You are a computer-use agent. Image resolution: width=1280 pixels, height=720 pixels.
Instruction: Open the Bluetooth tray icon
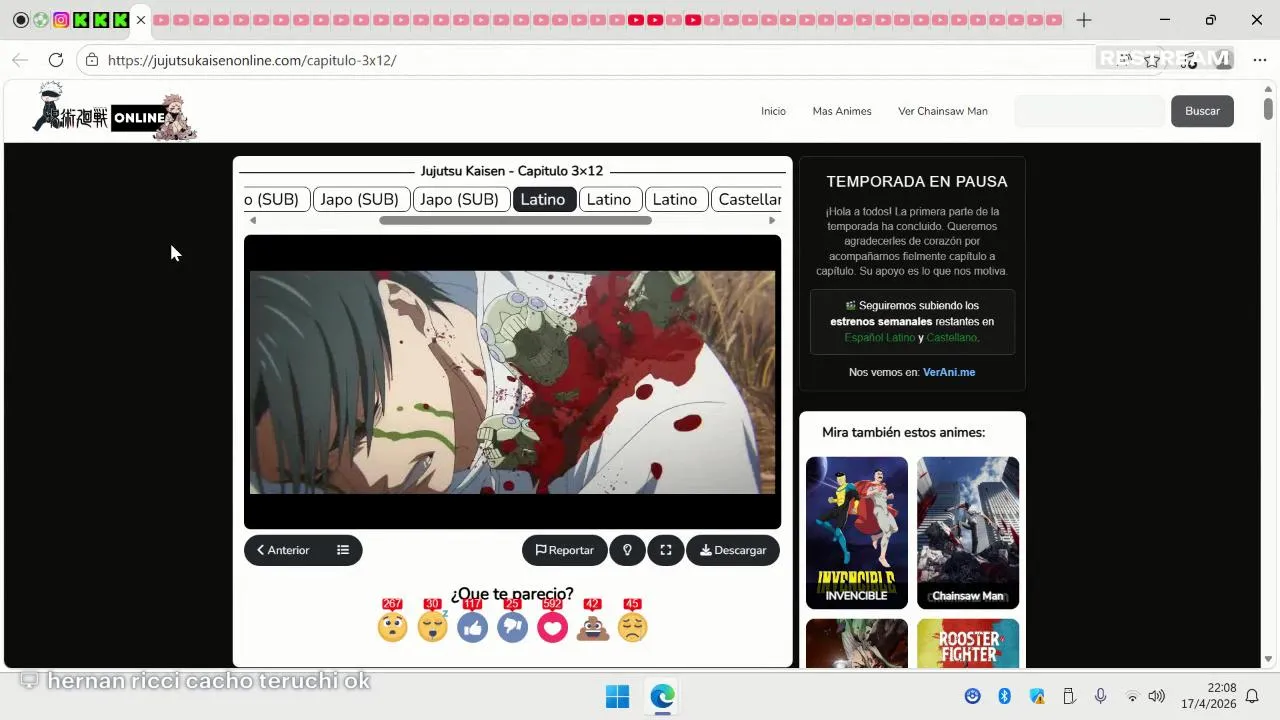1005,696
